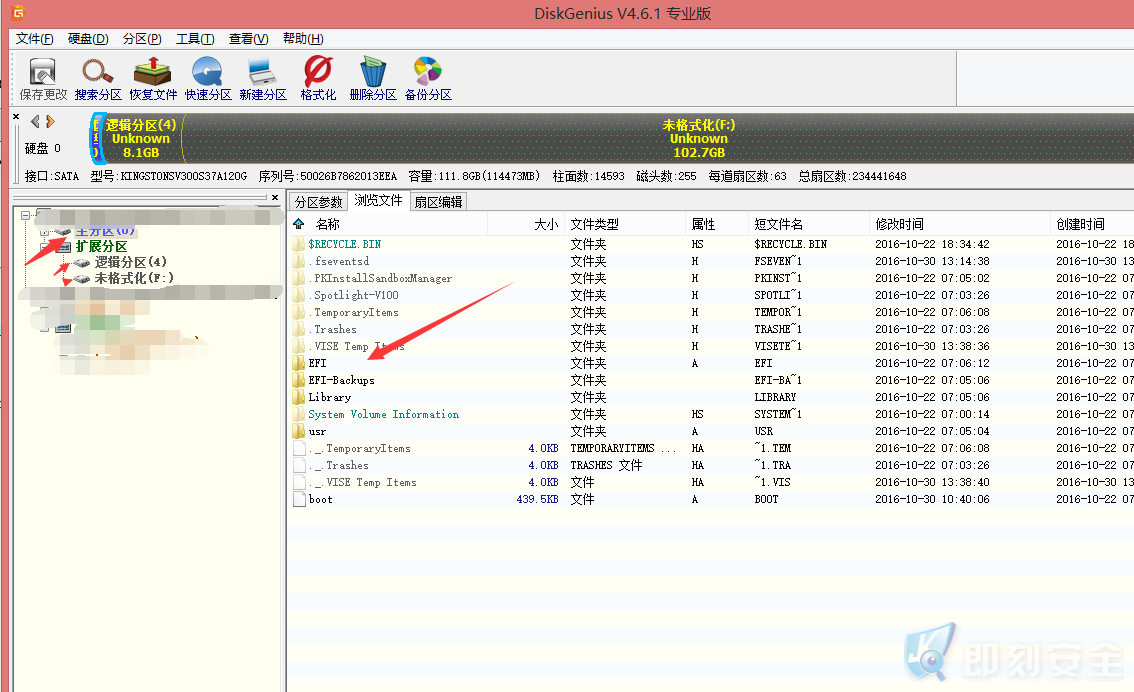This screenshot has width=1134, height=692.
Task: Click the up-folder arrow icon in file list
Action: [x=299, y=224]
